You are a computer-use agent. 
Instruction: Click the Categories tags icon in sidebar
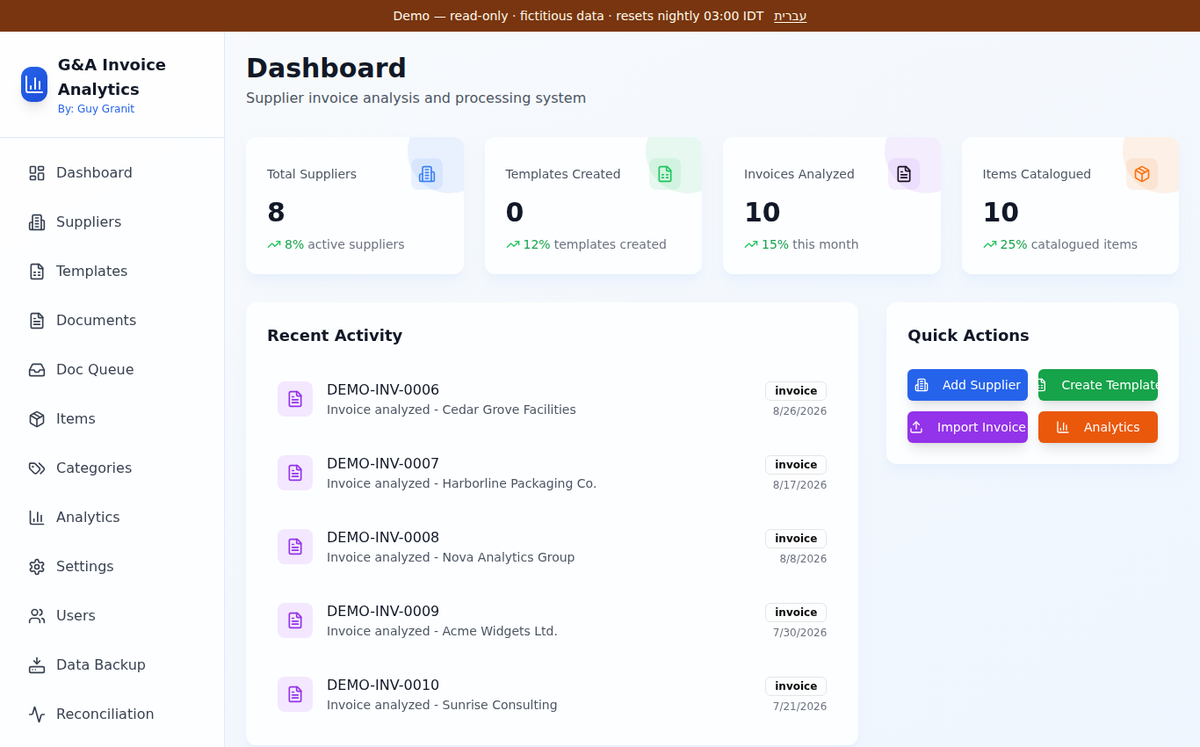[37, 468]
